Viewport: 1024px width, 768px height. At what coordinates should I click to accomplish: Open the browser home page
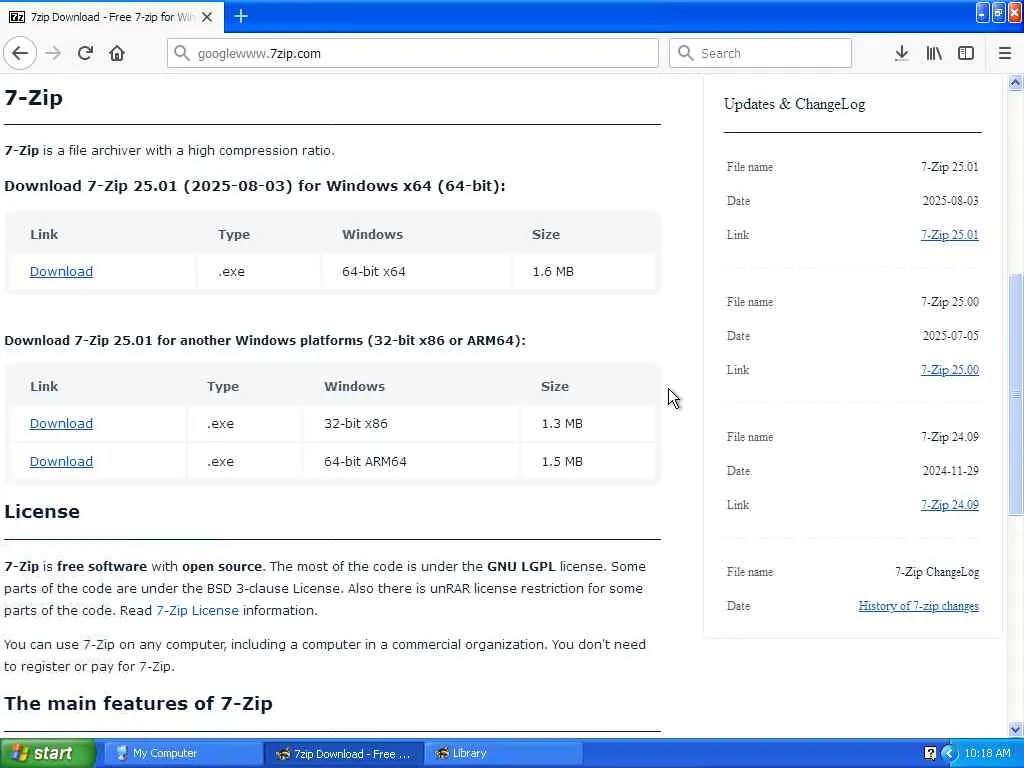pos(117,53)
